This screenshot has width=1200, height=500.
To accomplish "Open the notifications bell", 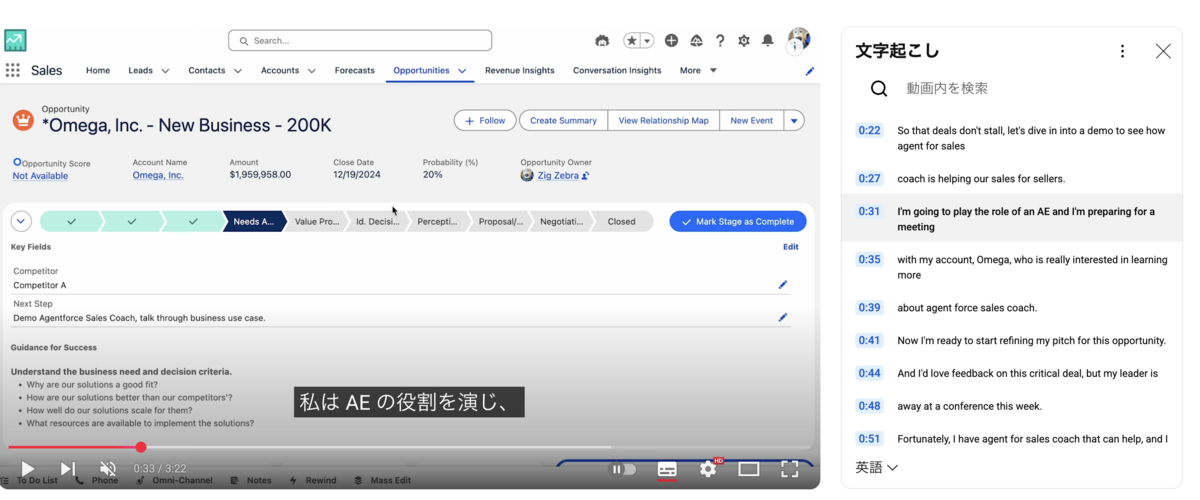I will tap(768, 41).
